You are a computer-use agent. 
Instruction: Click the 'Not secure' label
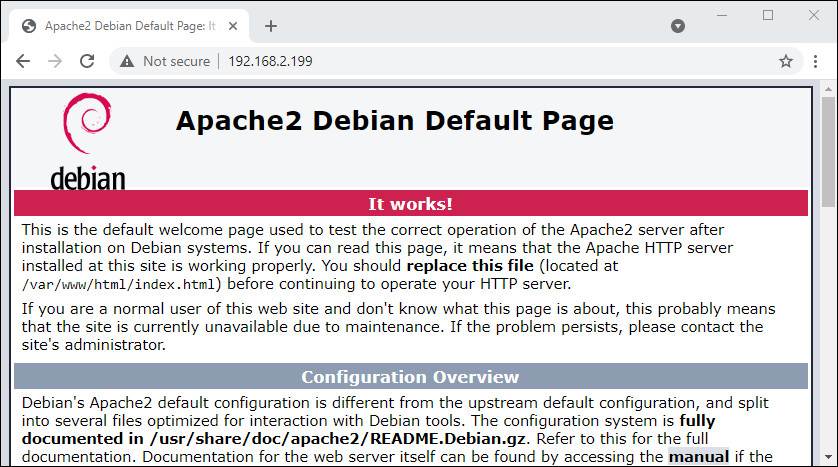tap(176, 61)
